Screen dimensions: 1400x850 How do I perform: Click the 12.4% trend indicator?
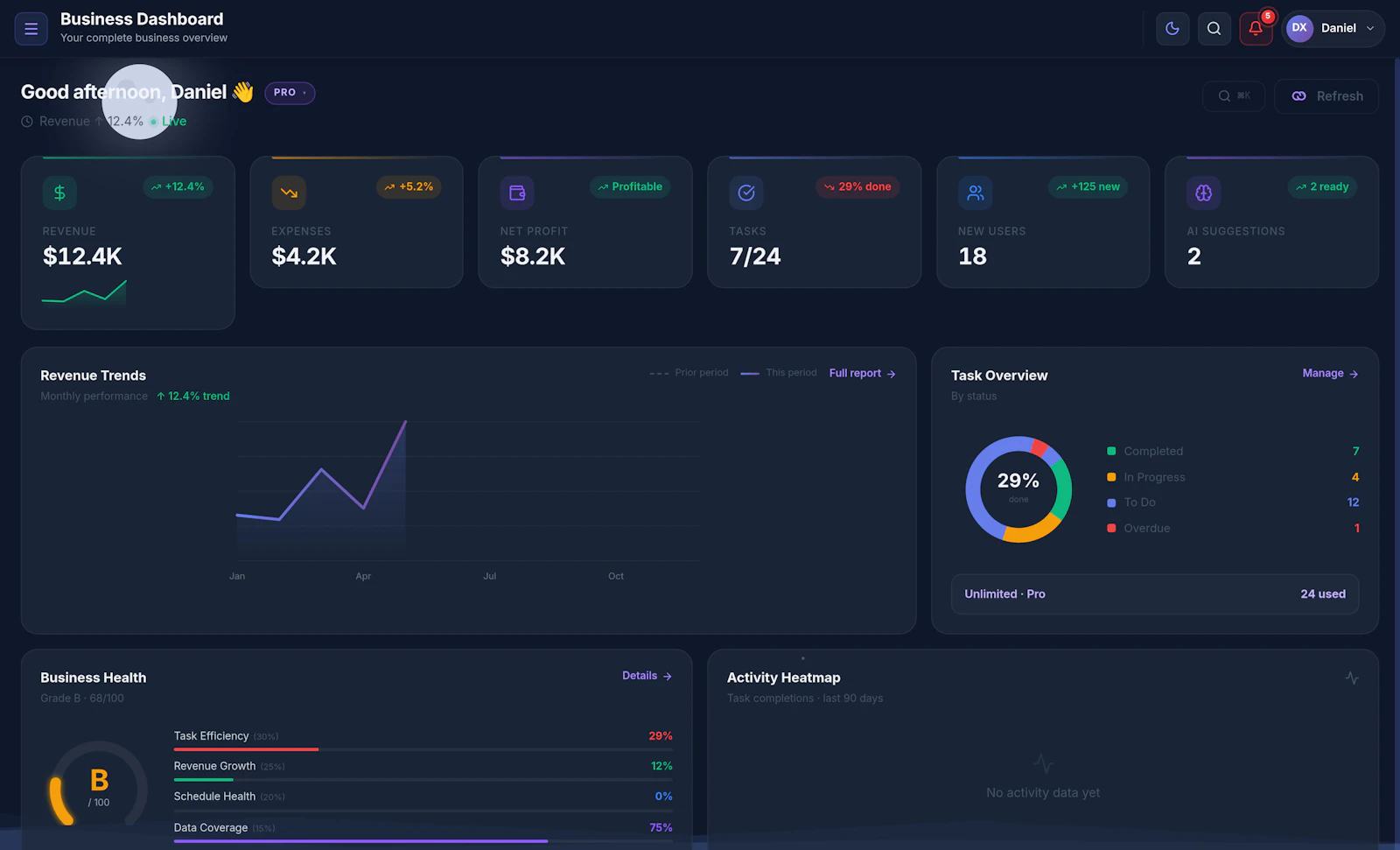(193, 397)
